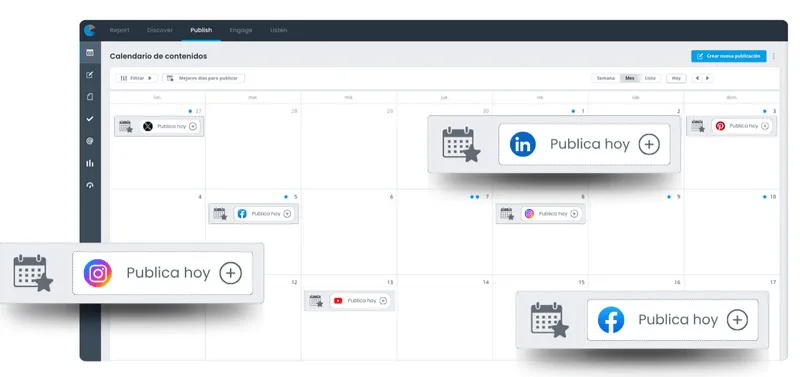Expand the Filtrar filter dropdown

(x=136, y=78)
